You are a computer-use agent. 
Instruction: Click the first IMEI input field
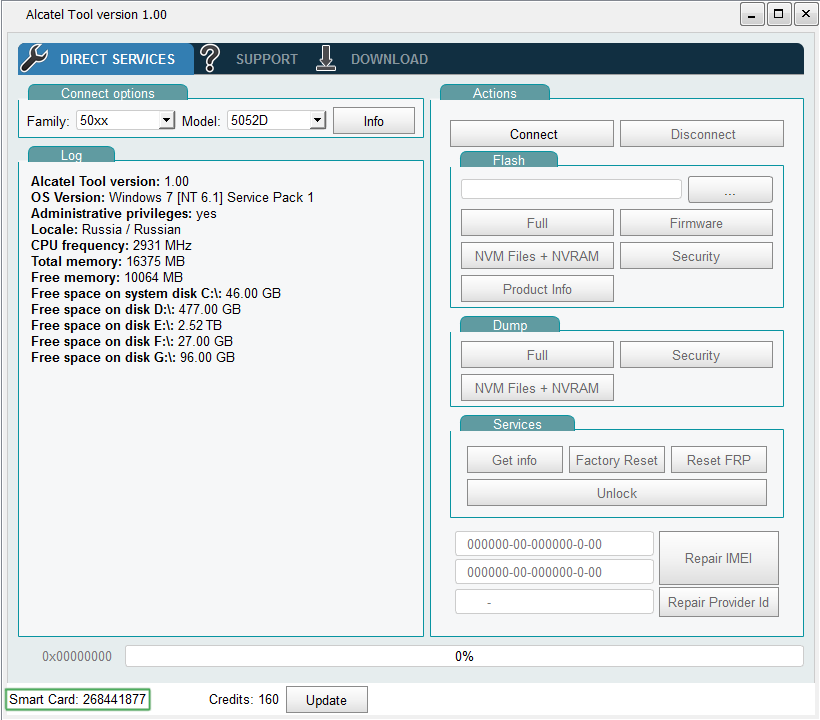pyautogui.click(x=554, y=544)
